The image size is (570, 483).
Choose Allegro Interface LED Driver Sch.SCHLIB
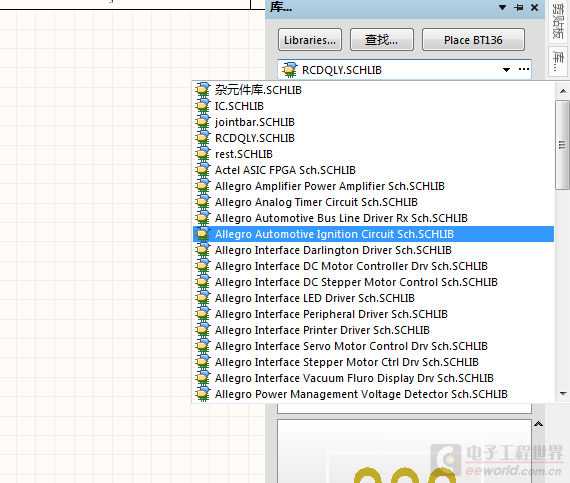tap(373, 298)
